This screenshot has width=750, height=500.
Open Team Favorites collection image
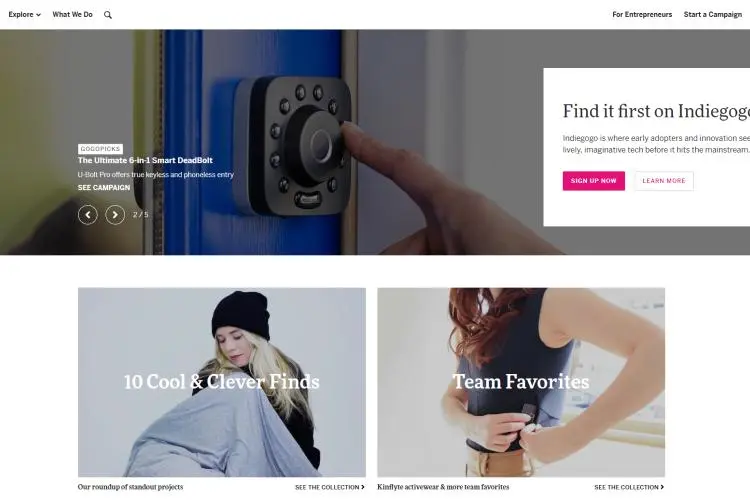click(x=521, y=382)
